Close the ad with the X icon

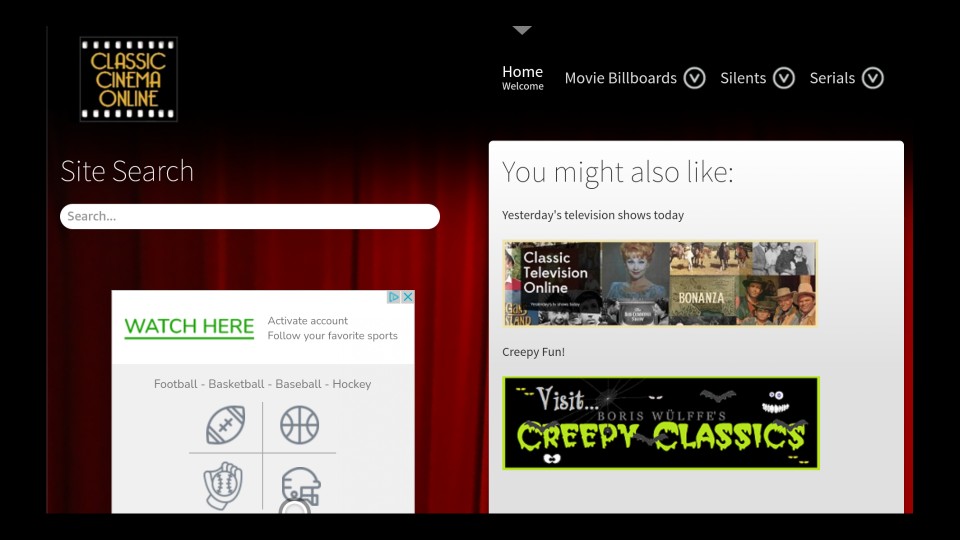408,297
